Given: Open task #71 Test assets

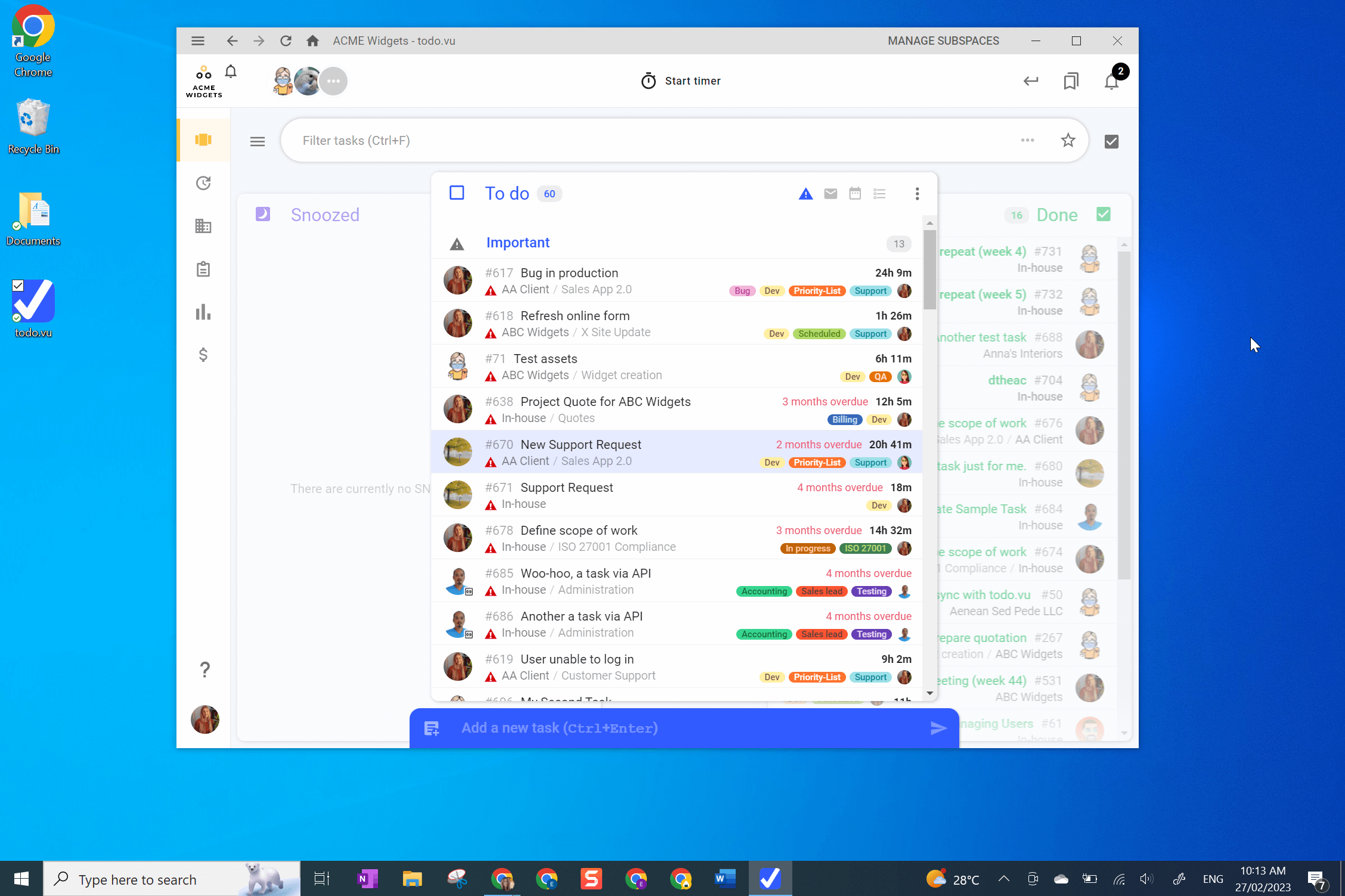Looking at the screenshot, I should tap(677, 366).
